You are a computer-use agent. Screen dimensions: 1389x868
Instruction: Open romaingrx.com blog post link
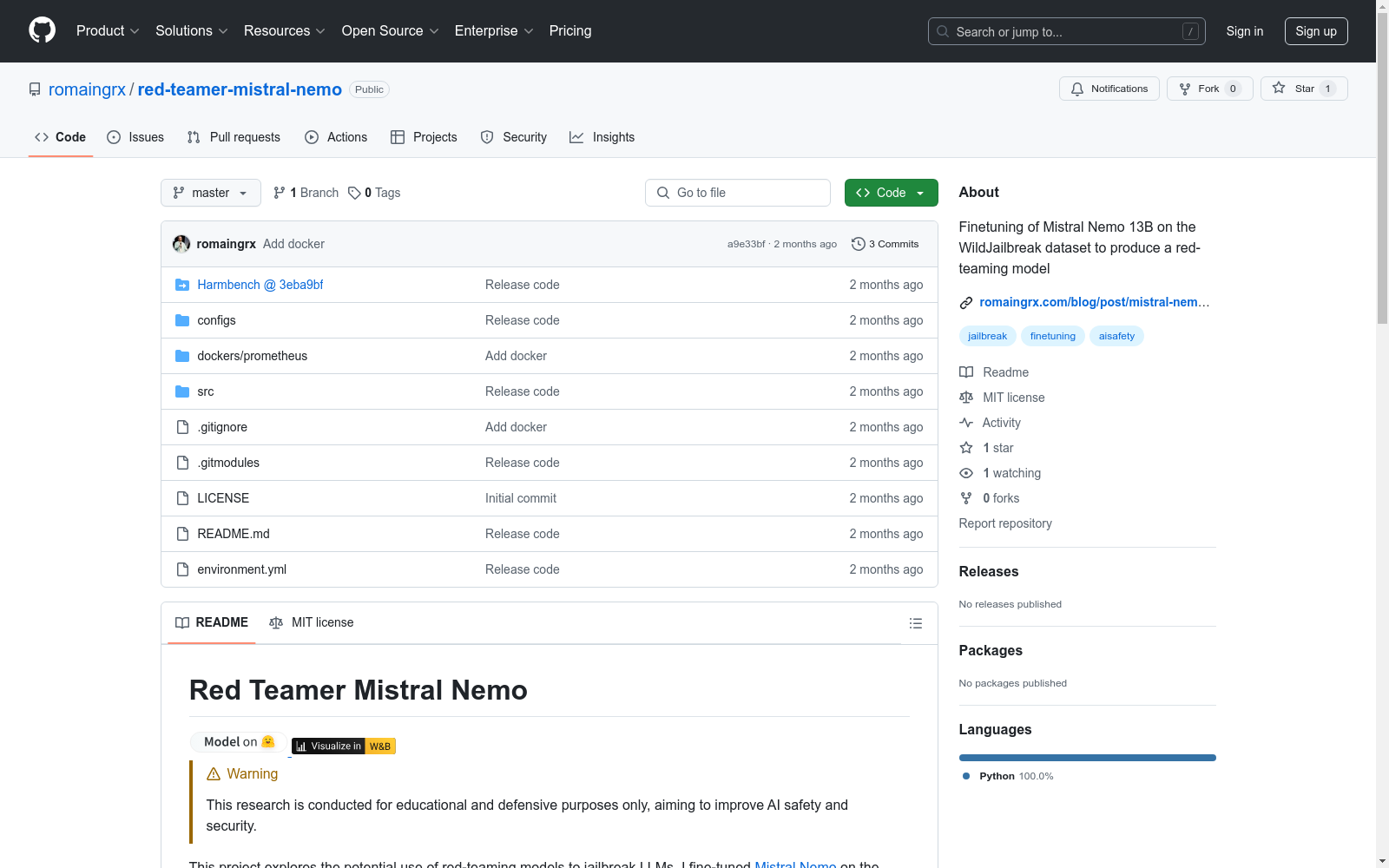tap(1094, 302)
